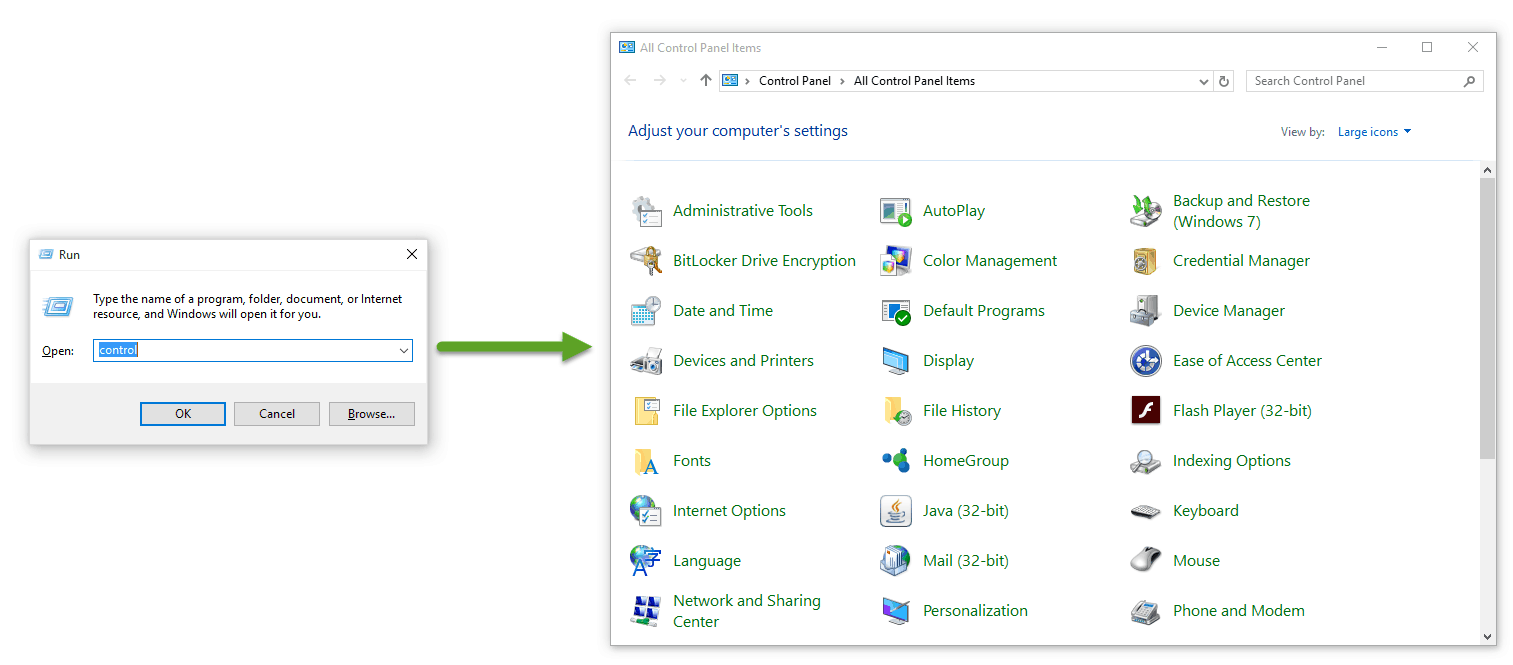This screenshot has width=1513, height=665.
Task: Launch BitLocker Drive Encryption settings
Action: pyautogui.click(x=764, y=260)
